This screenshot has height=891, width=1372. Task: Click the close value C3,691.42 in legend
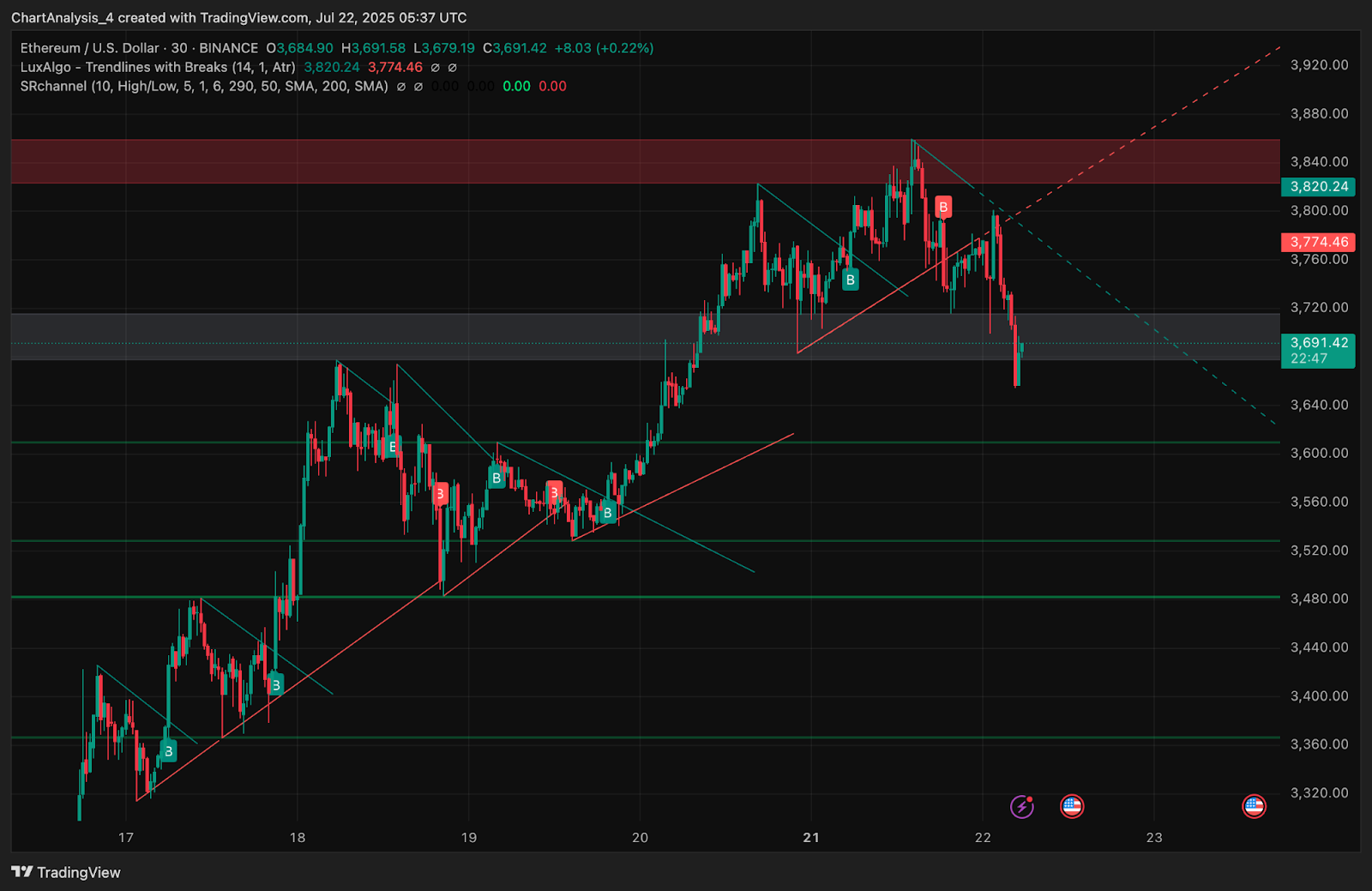click(x=514, y=48)
